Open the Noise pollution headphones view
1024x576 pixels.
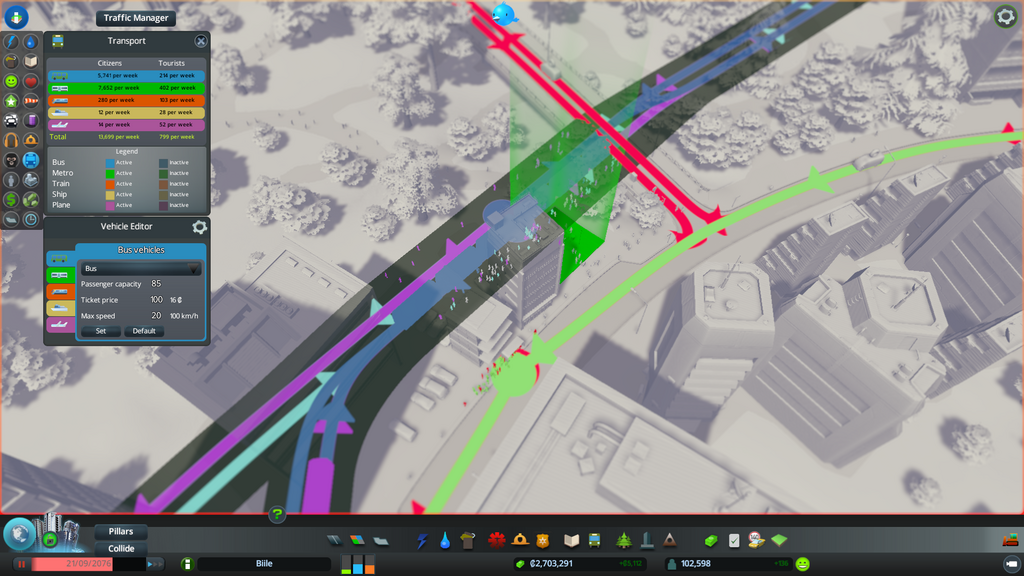[11, 140]
